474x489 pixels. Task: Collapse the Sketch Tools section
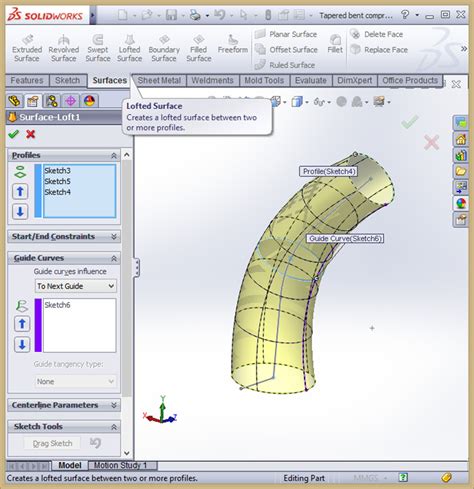click(114, 427)
